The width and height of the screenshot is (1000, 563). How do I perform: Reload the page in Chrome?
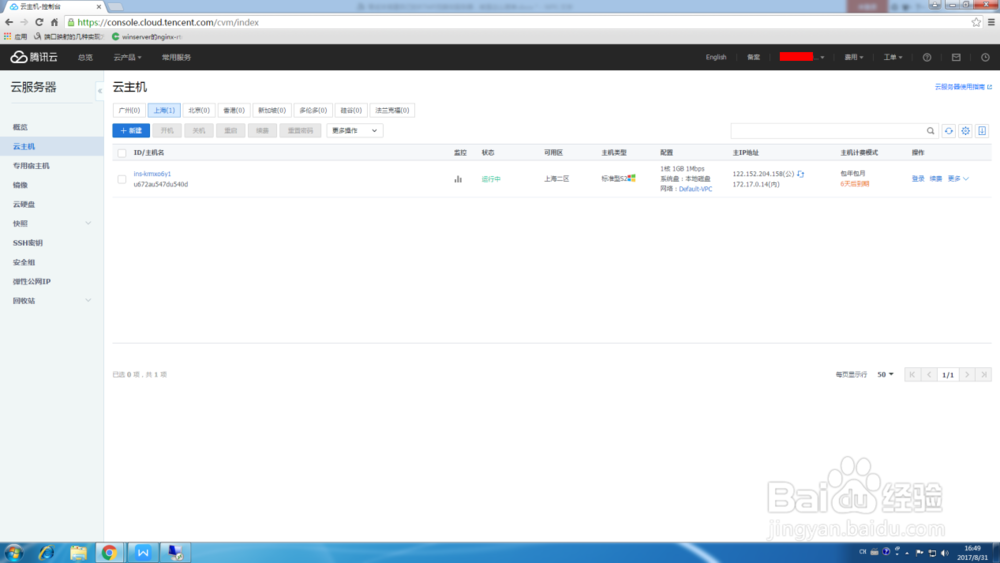click(39, 22)
